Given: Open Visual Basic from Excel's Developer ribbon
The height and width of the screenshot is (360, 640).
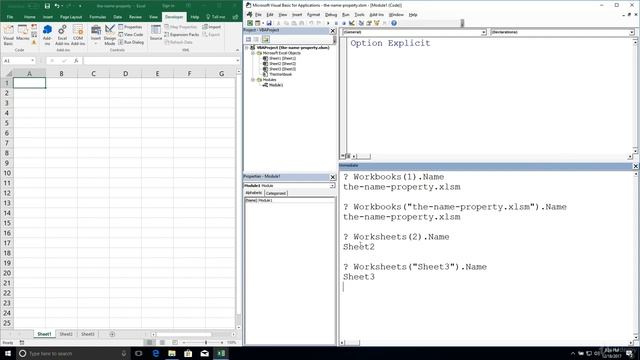Looking at the screenshot, I should click(8, 35).
